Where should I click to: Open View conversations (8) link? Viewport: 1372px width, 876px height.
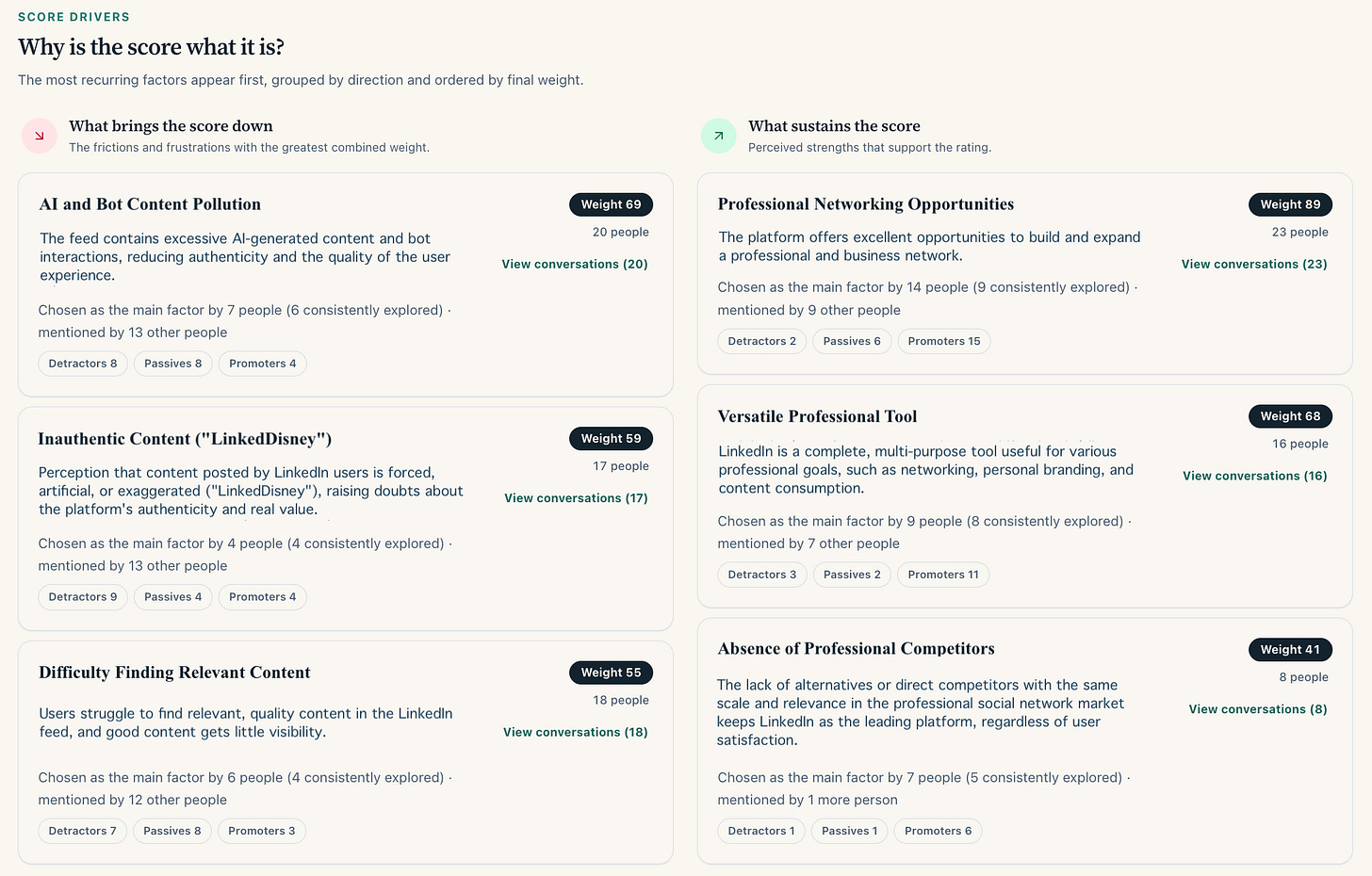coord(1258,709)
